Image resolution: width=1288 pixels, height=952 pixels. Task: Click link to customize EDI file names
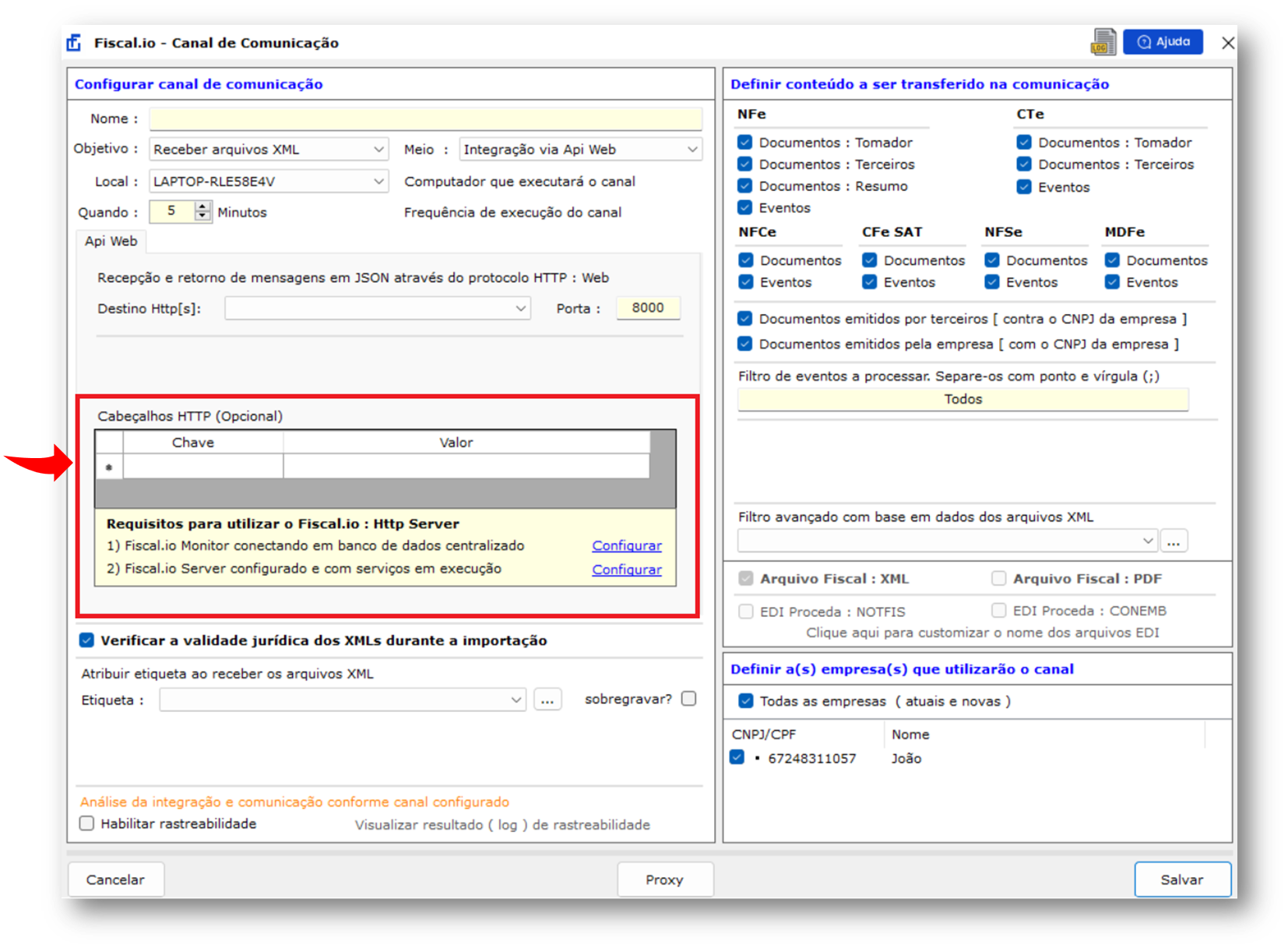pyautogui.click(x=983, y=633)
